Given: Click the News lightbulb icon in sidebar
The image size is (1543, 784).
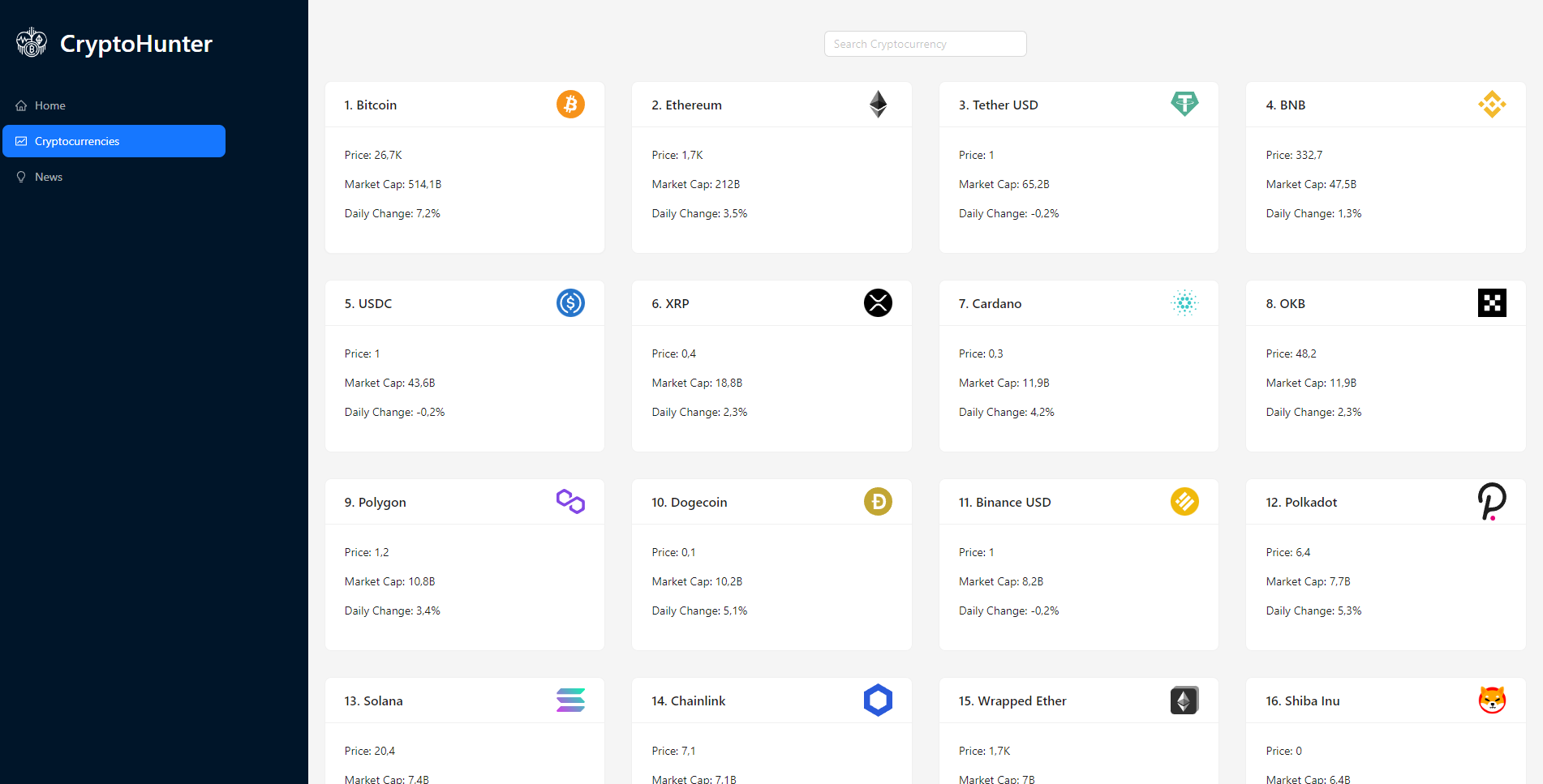Looking at the screenshot, I should click(21, 177).
